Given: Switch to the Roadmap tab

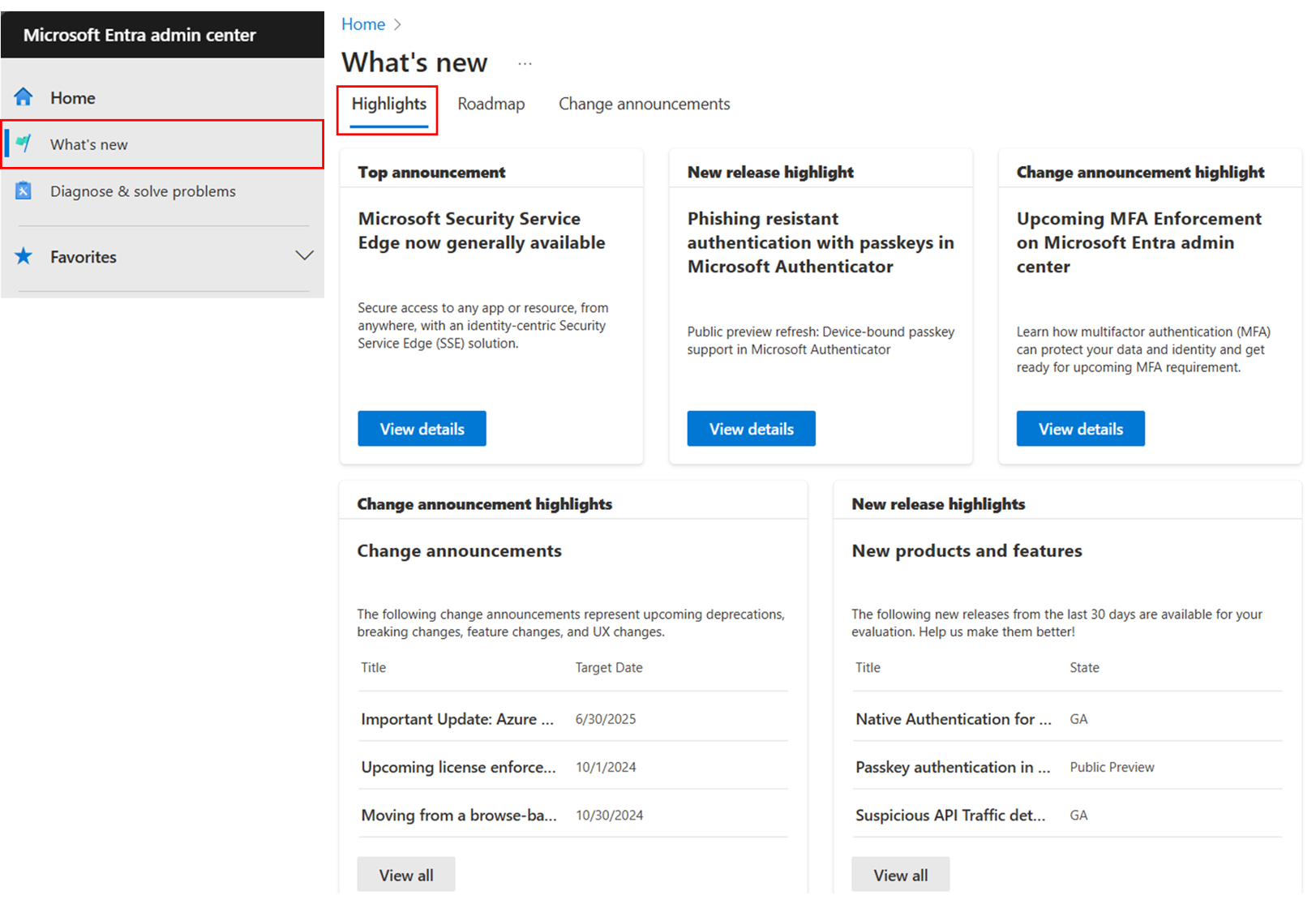Looking at the screenshot, I should [x=491, y=104].
